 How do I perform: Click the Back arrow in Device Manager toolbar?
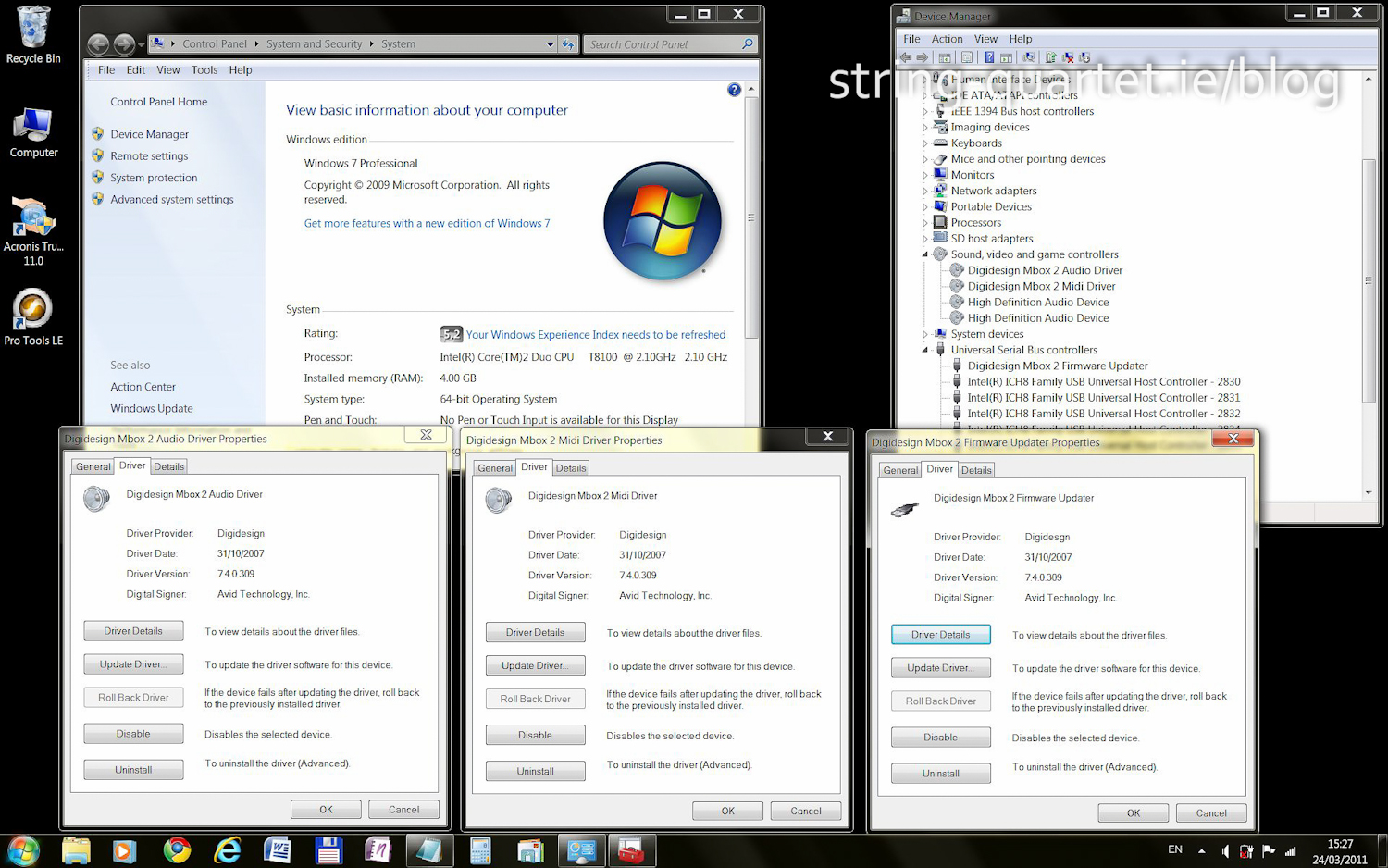pos(906,57)
